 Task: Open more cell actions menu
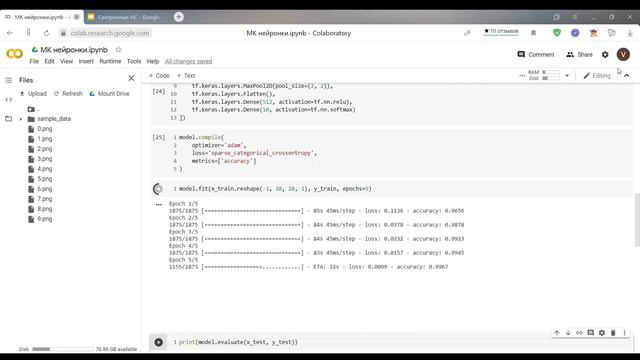[x=624, y=333]
